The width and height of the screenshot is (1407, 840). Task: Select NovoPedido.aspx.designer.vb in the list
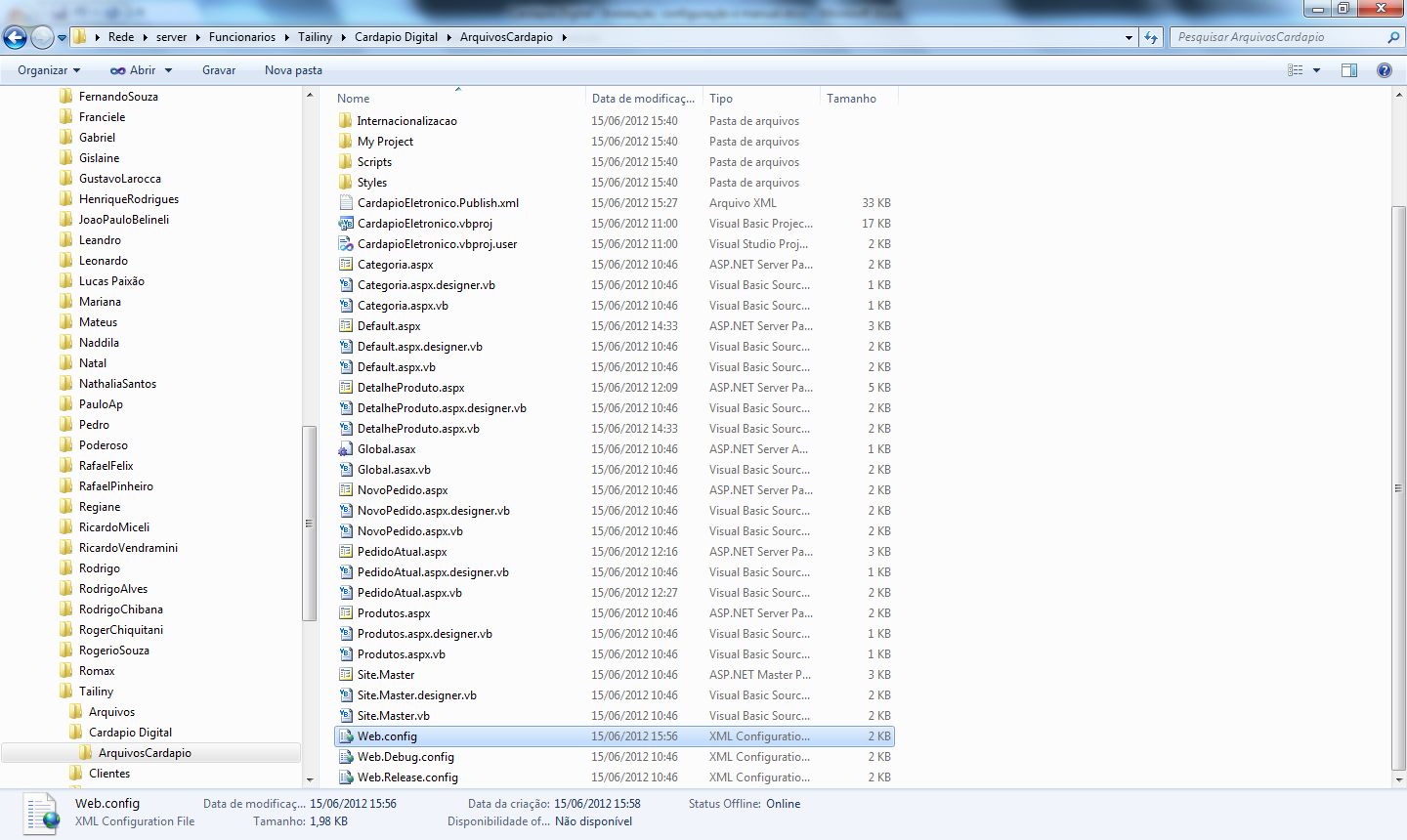(x=434, y=511)
